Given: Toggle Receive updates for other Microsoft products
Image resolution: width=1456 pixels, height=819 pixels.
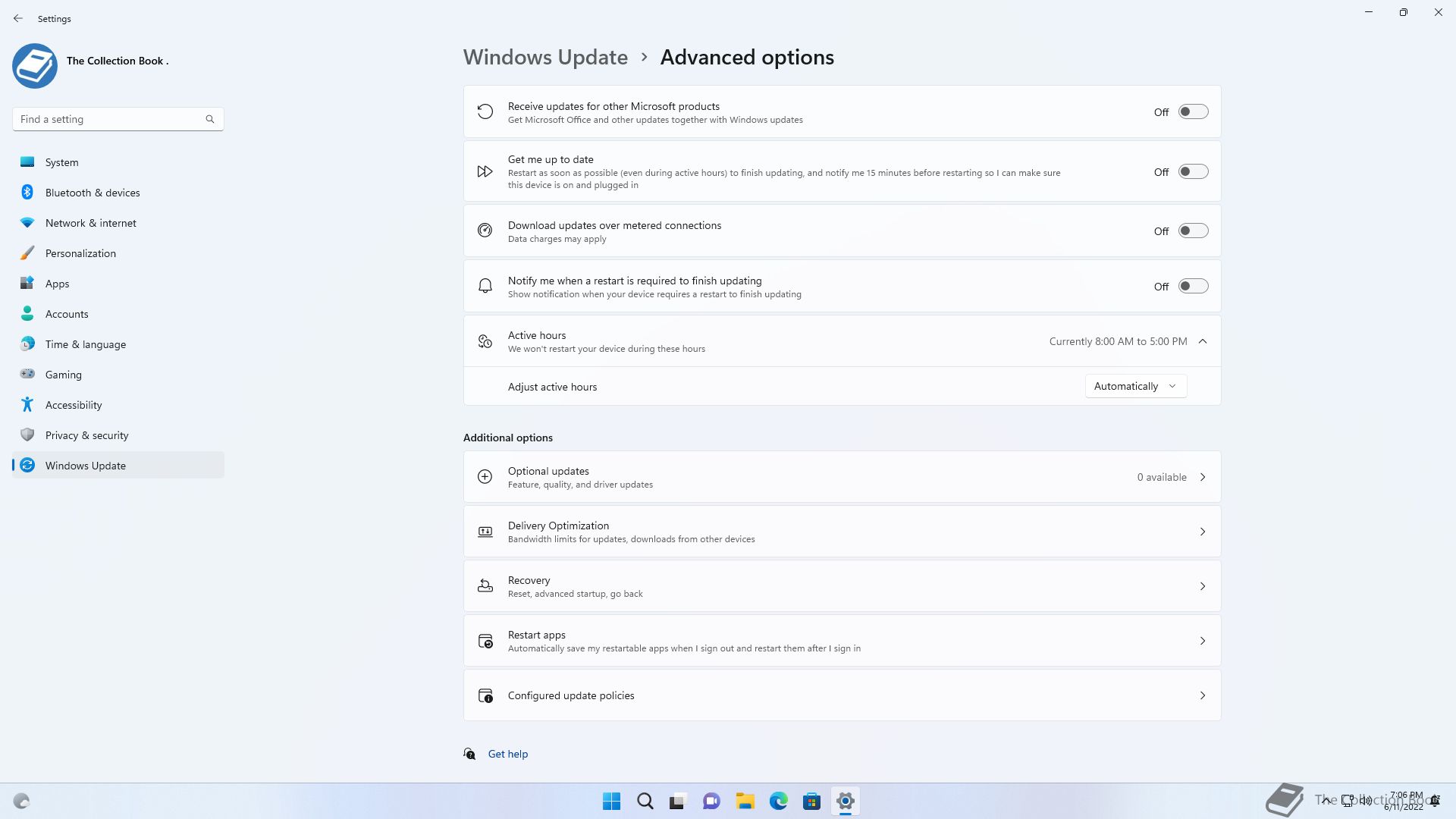Looking at the screenshot, I should point(1193,111).
